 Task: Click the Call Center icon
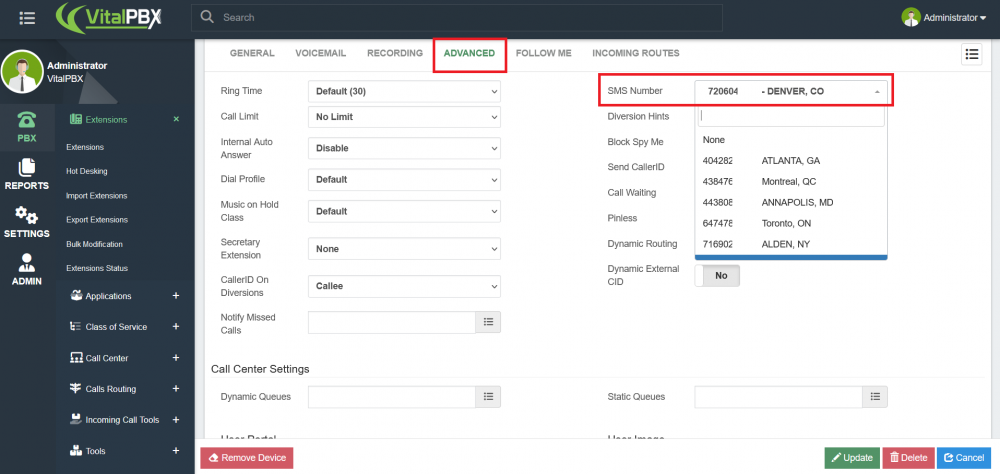coord(76,358)
